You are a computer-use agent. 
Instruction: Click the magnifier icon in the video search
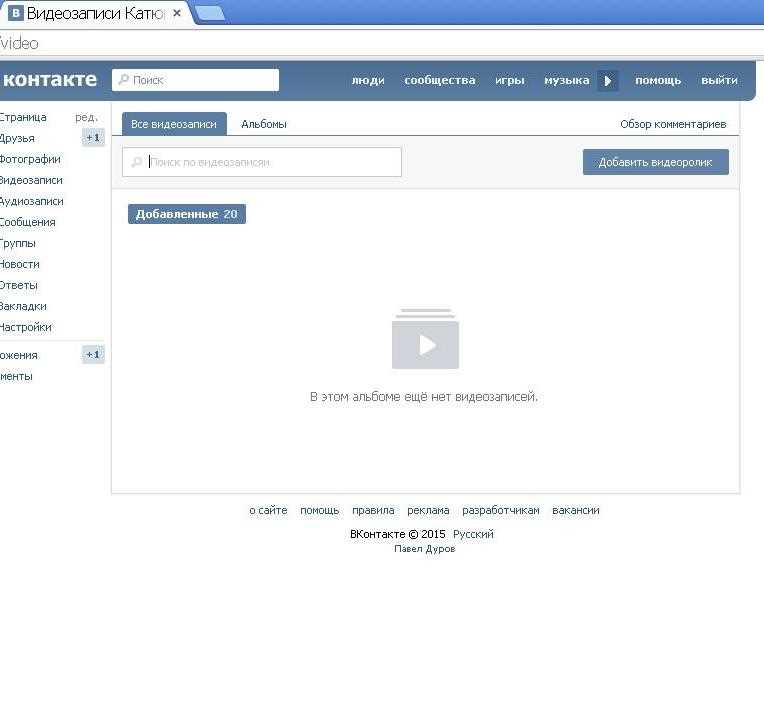(137, 162)
